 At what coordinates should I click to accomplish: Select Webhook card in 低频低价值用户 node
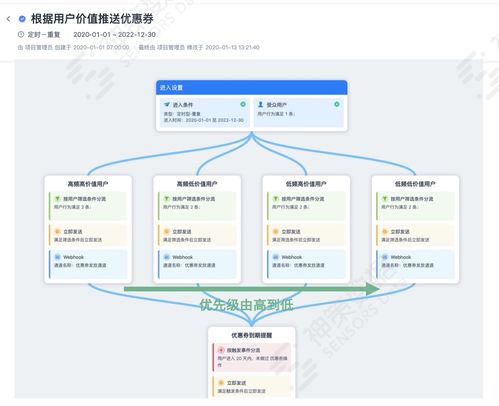[x=415, y=264]
